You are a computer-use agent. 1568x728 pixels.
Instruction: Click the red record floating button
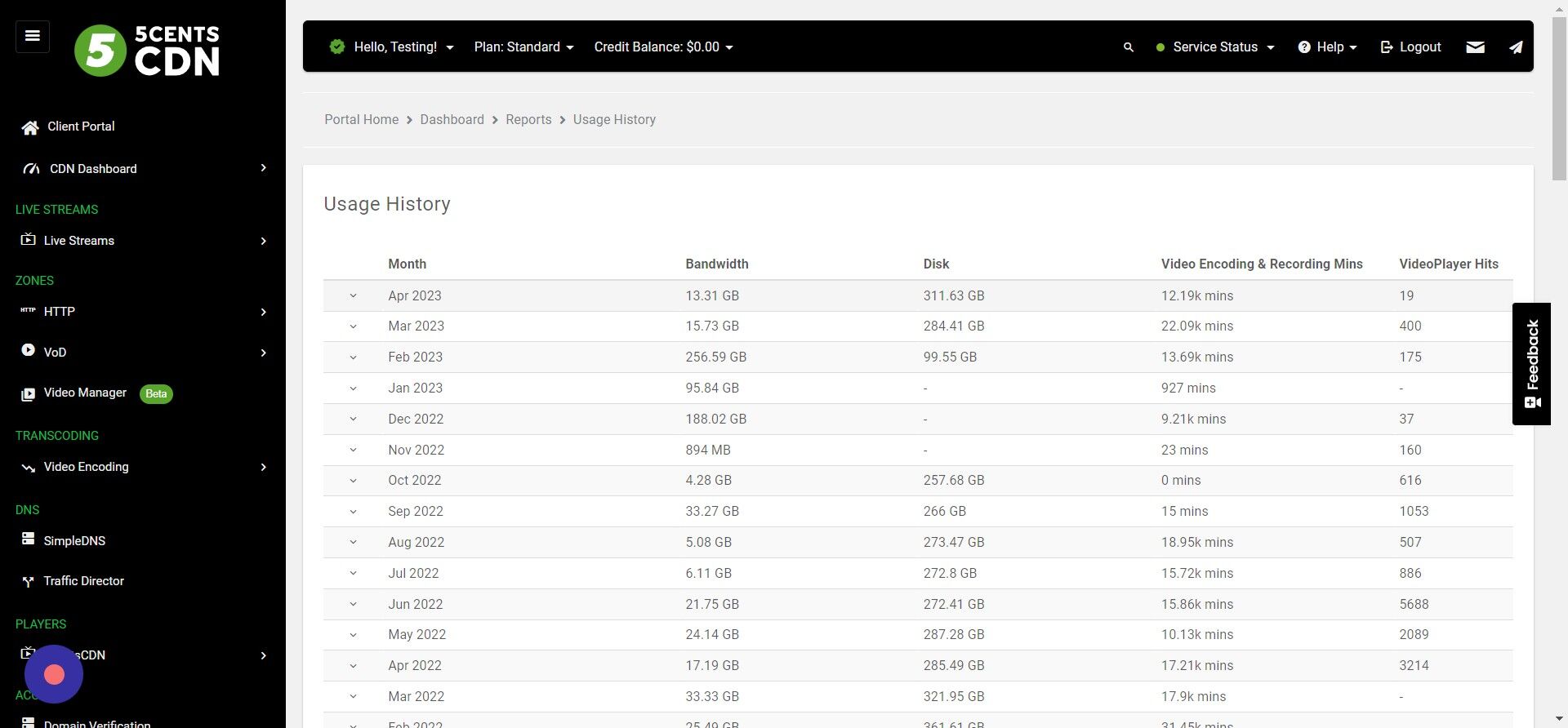[54, 674]
